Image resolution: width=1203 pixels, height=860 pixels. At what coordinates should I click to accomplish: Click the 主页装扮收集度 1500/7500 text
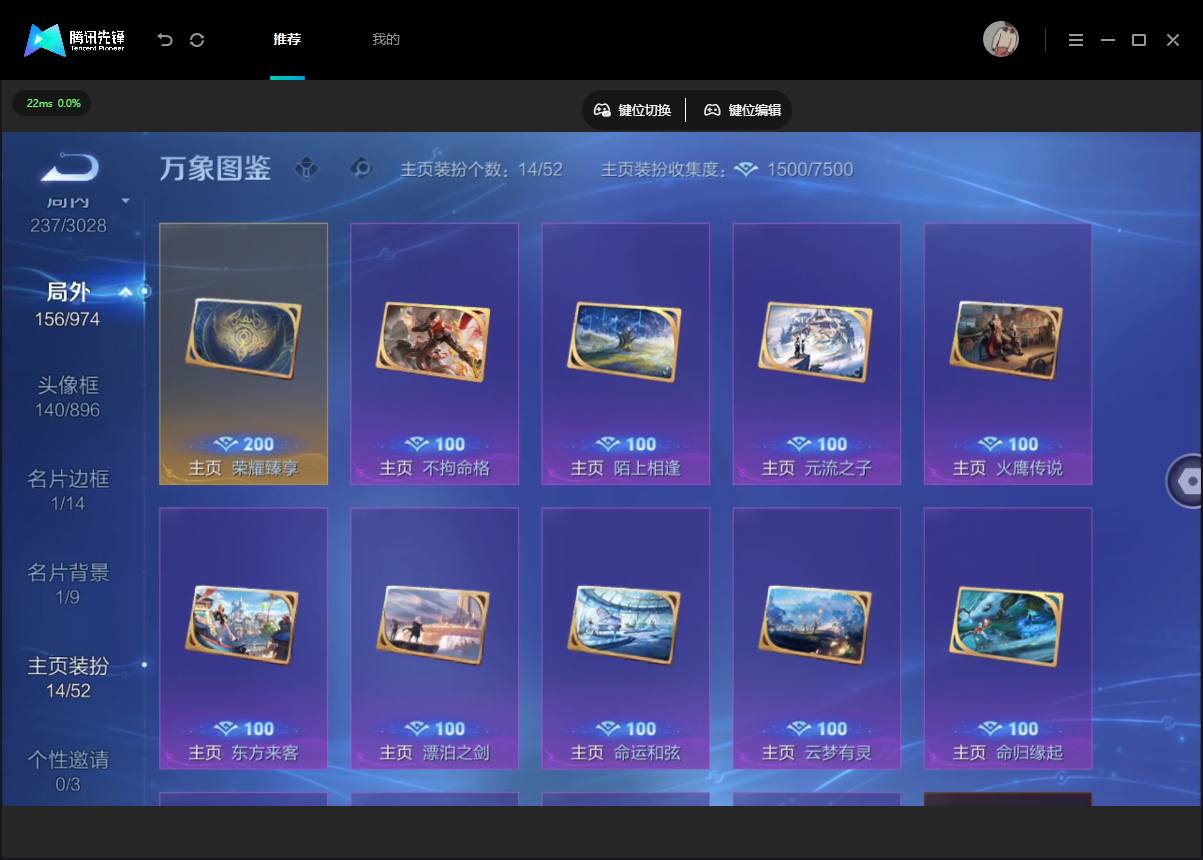point(727,169)
